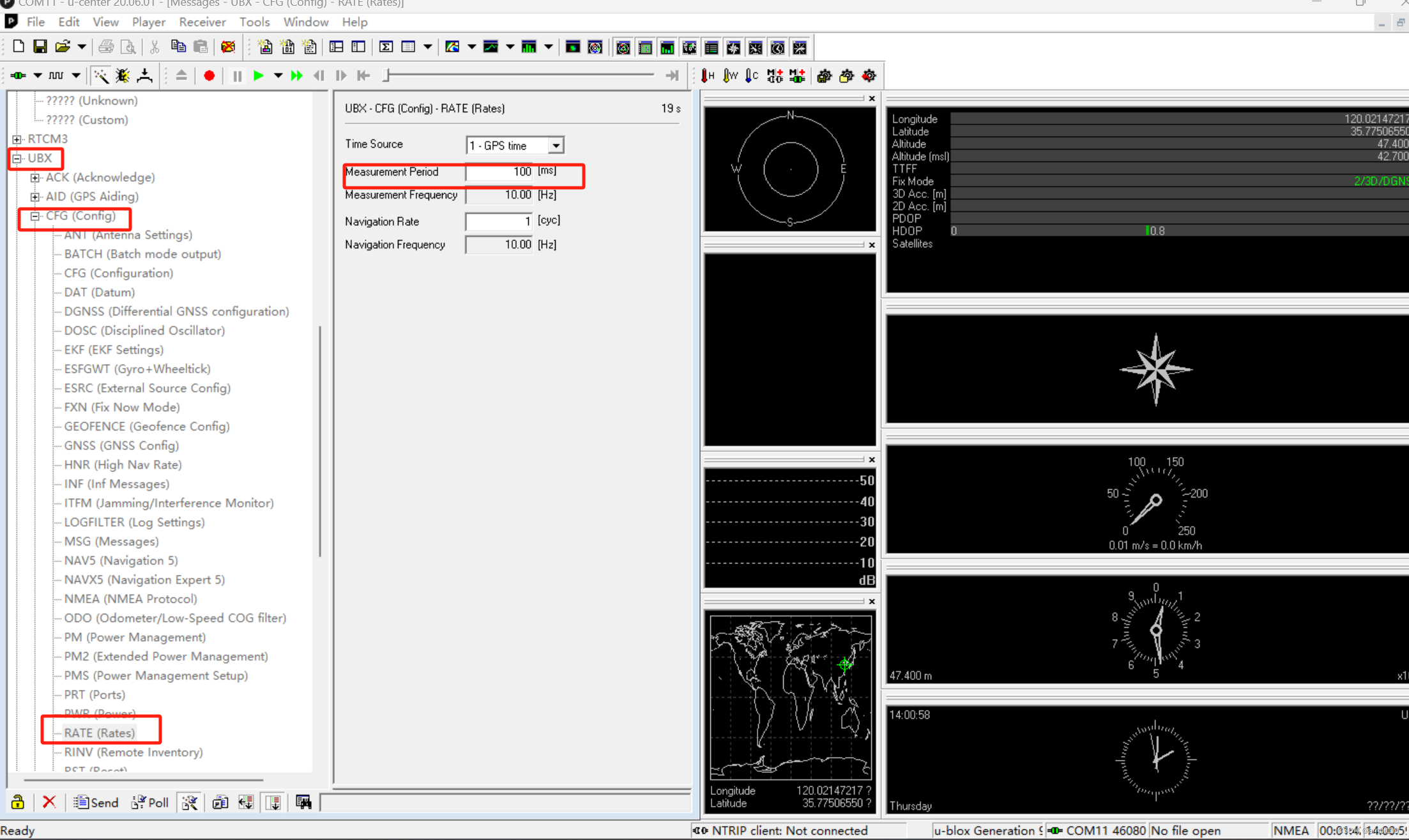Click the Poll button
1409x840 pixels.
(150, 802)
